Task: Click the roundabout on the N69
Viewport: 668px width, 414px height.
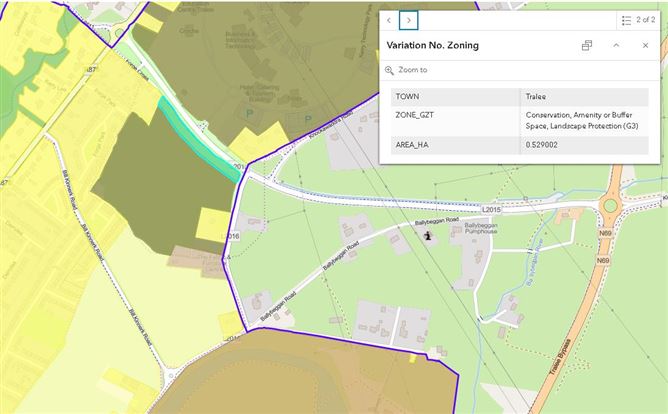Action: (x=609, y=207)
